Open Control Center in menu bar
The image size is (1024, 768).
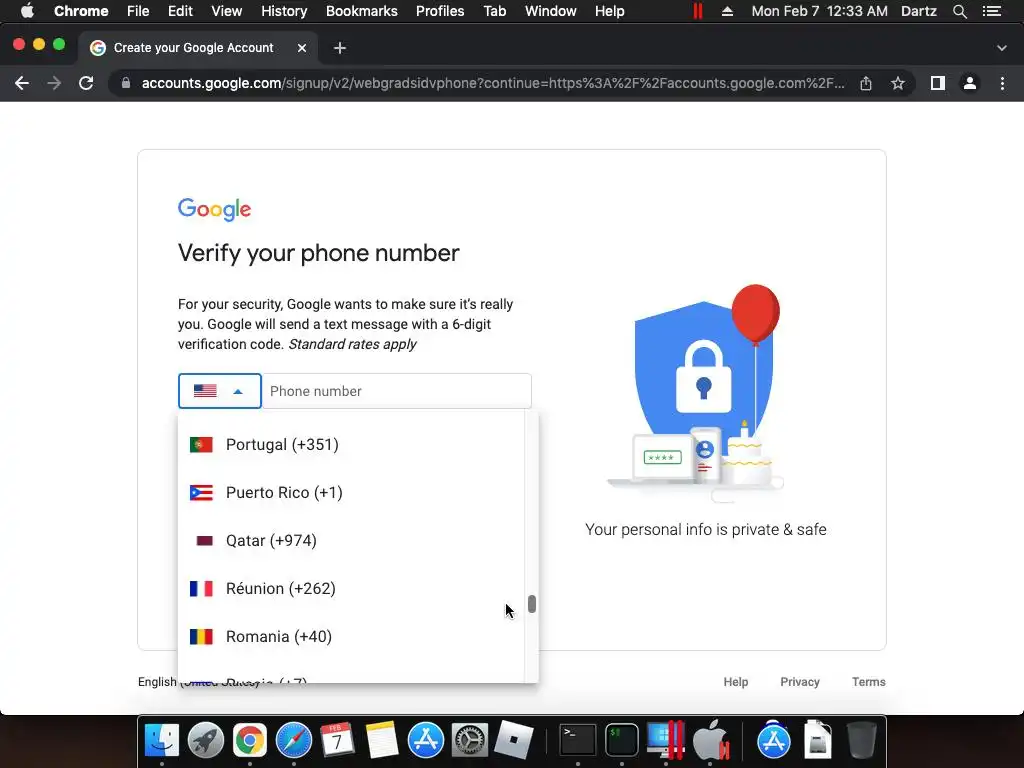coord(992,11)
